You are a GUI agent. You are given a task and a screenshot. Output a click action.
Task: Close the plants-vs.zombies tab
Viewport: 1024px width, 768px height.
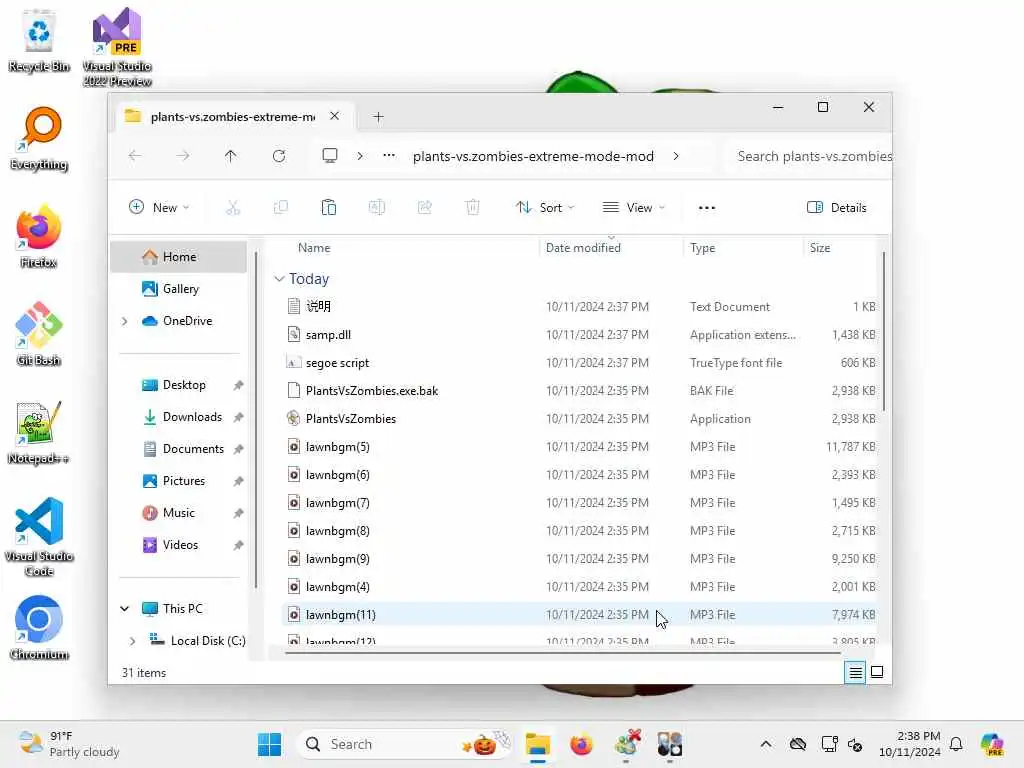click(334, 116)
